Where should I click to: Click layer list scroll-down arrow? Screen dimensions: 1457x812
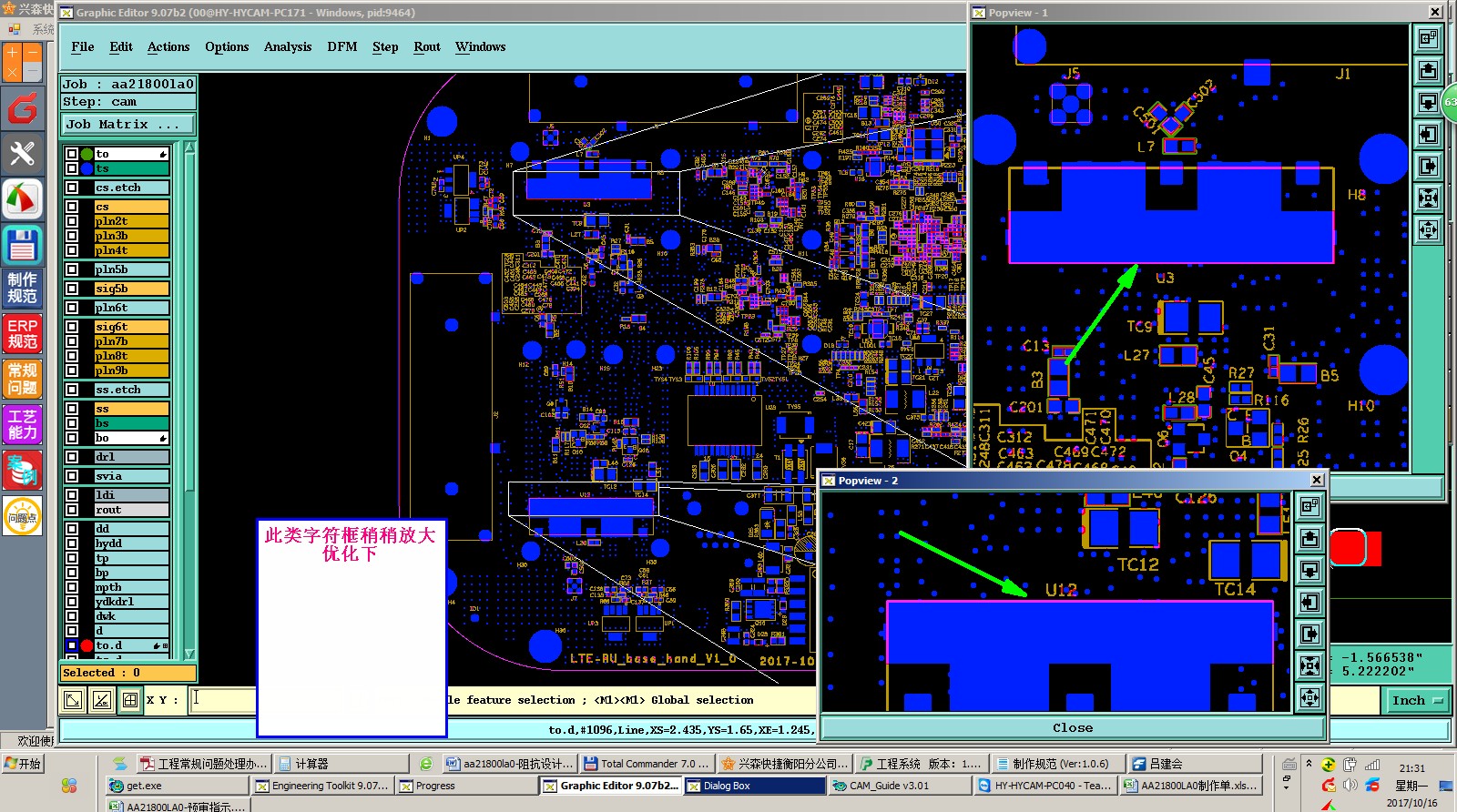click(x=189, y=654)
